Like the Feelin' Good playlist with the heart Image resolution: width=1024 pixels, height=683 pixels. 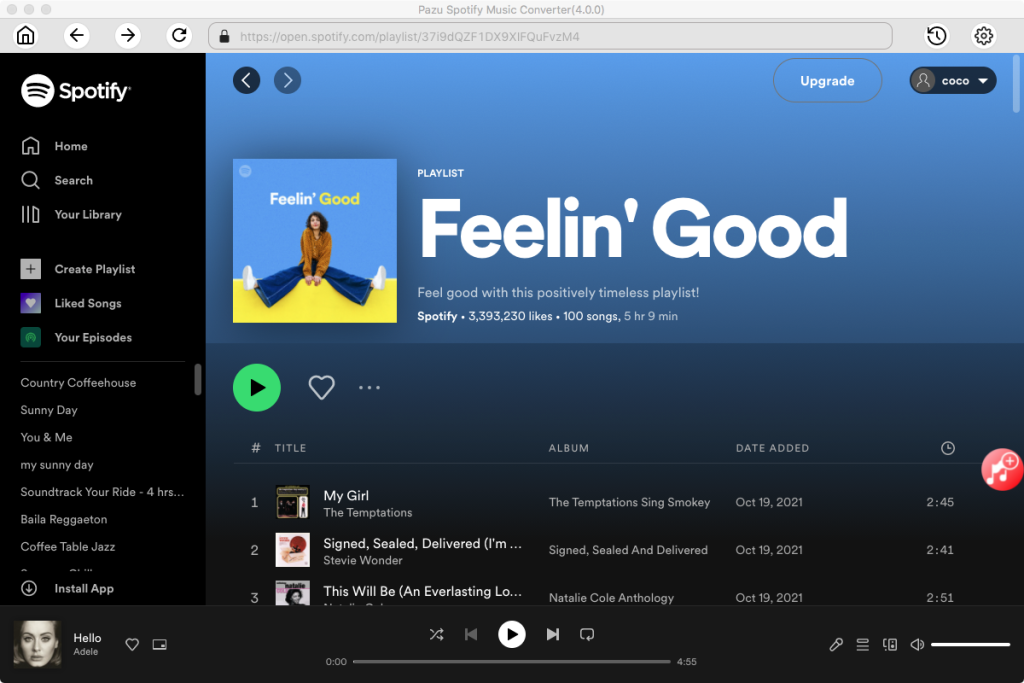click(321, 387)
